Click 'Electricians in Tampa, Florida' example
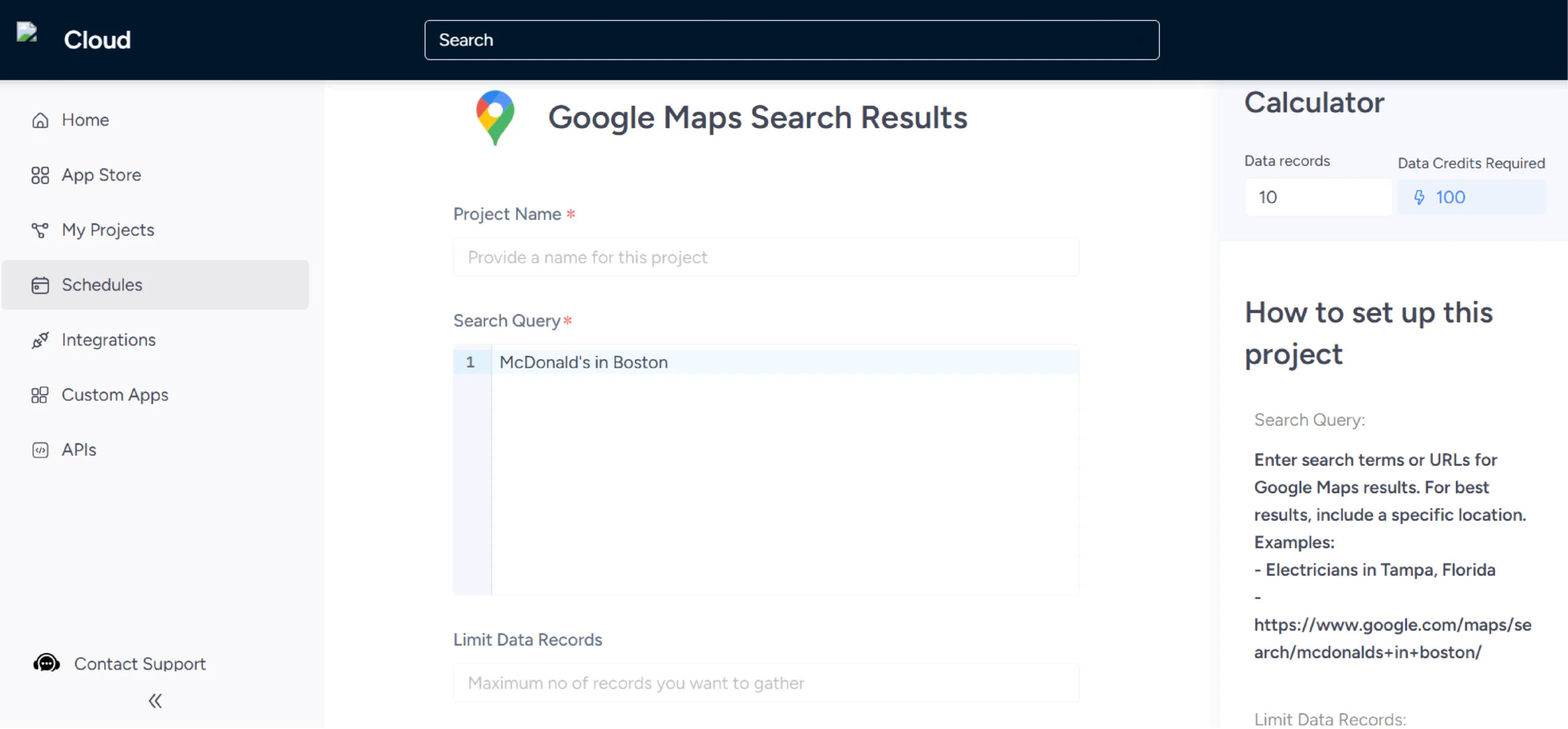 tap(1381, 570)
